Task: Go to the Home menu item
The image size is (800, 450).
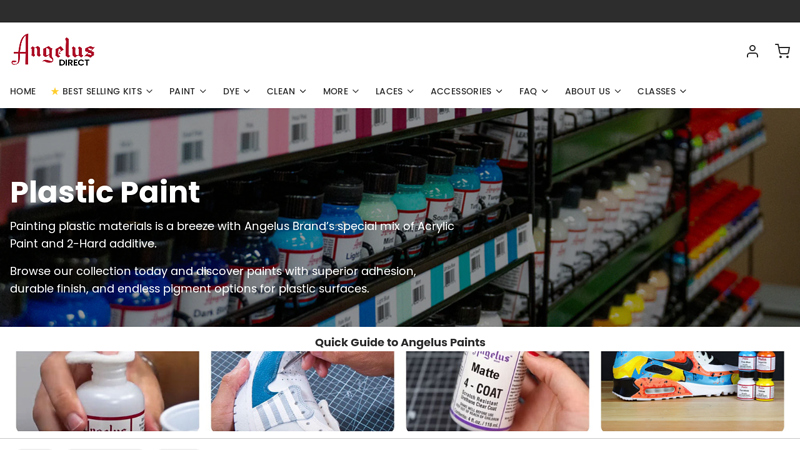Action: click(x=23, y=91)
